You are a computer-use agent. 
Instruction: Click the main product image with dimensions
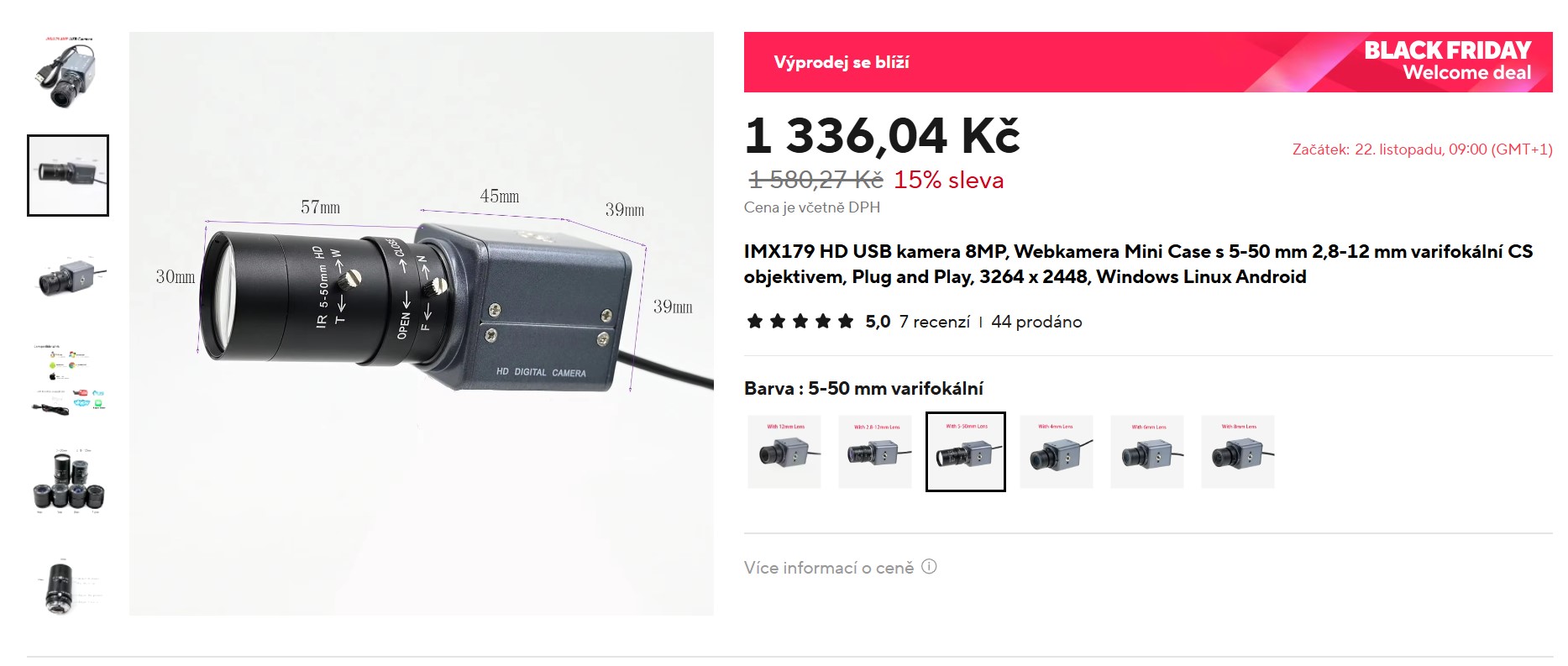(x=422, y=324)
